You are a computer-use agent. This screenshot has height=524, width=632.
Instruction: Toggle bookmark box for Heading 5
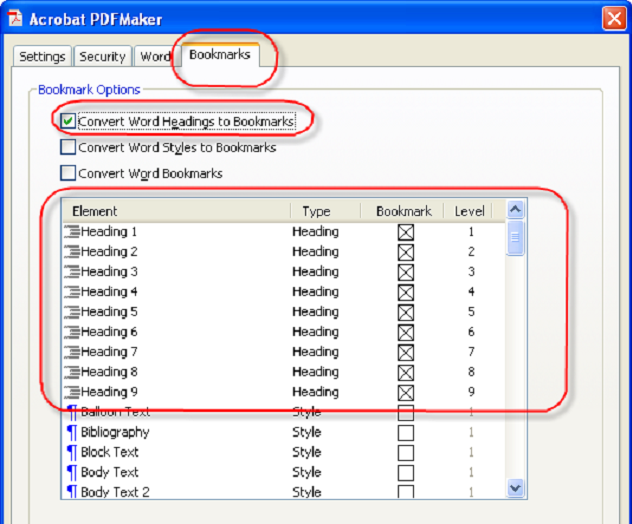[405, 312]
